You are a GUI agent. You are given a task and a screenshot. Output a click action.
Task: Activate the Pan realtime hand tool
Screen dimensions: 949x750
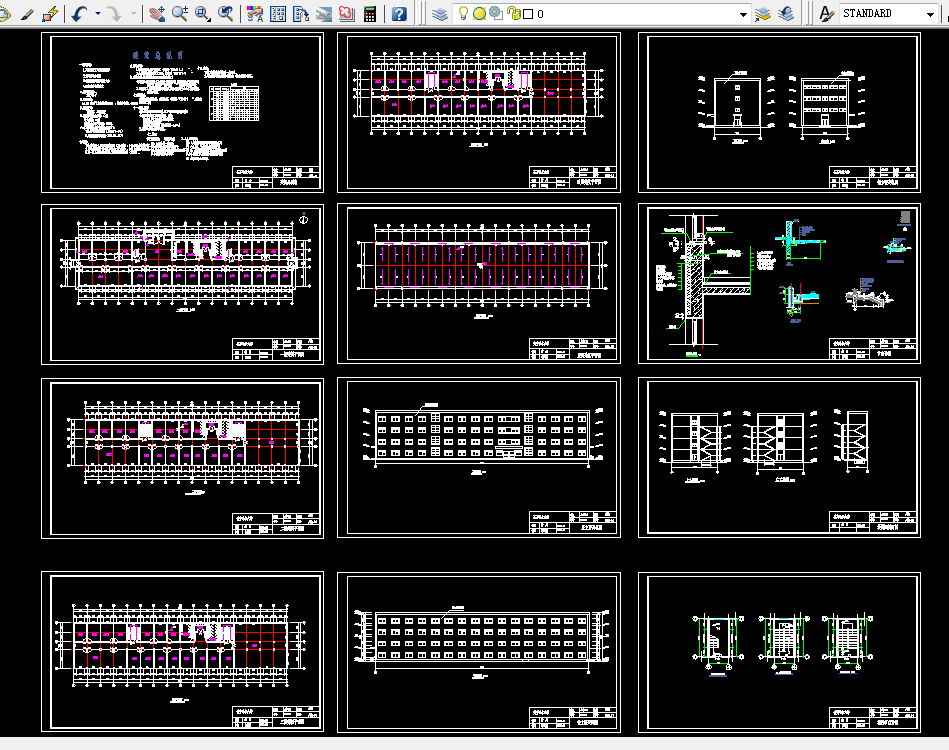pos(157,13)
